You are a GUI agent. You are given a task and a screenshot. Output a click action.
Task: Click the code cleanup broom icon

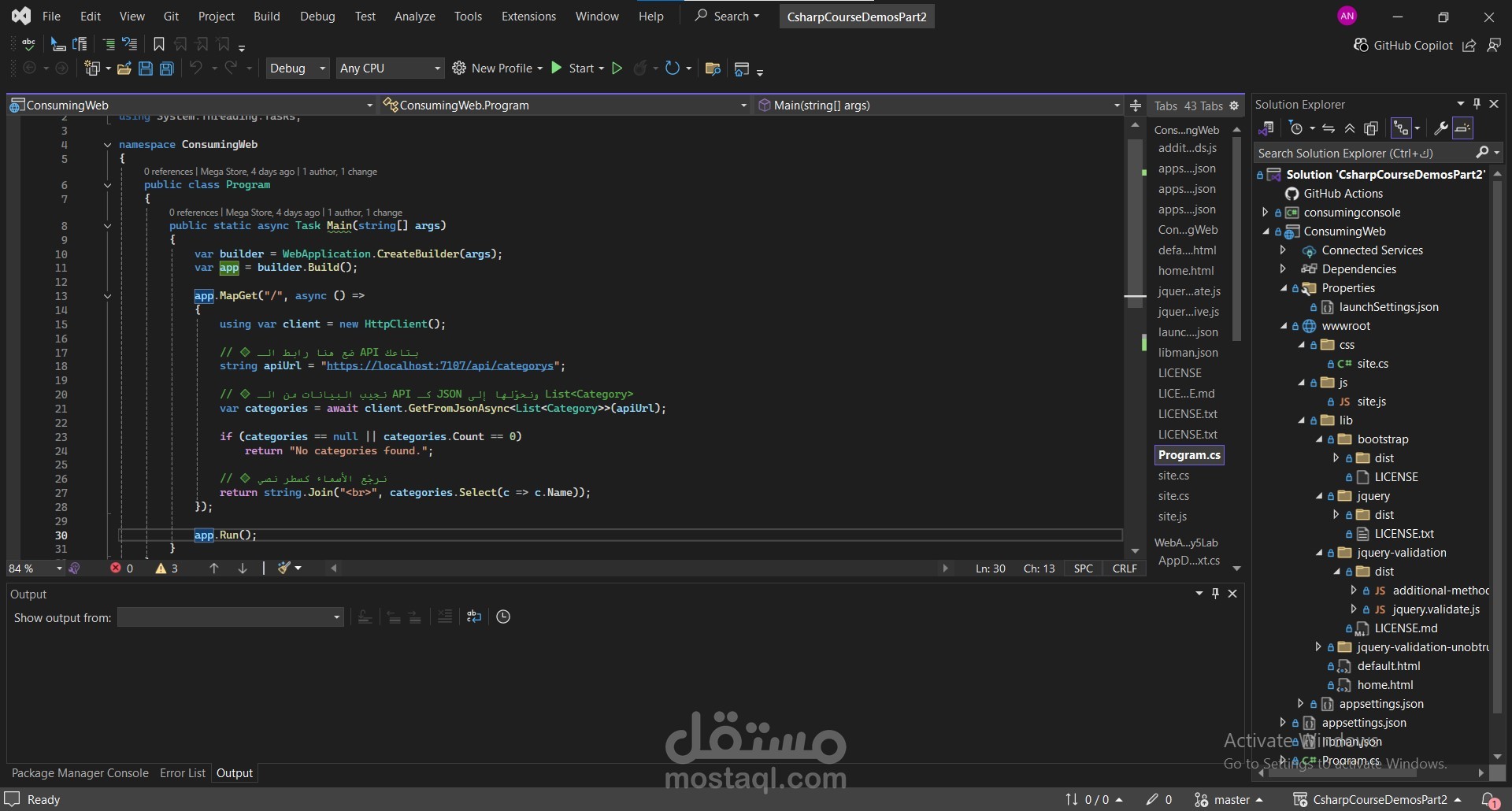[x=284, y=568]
